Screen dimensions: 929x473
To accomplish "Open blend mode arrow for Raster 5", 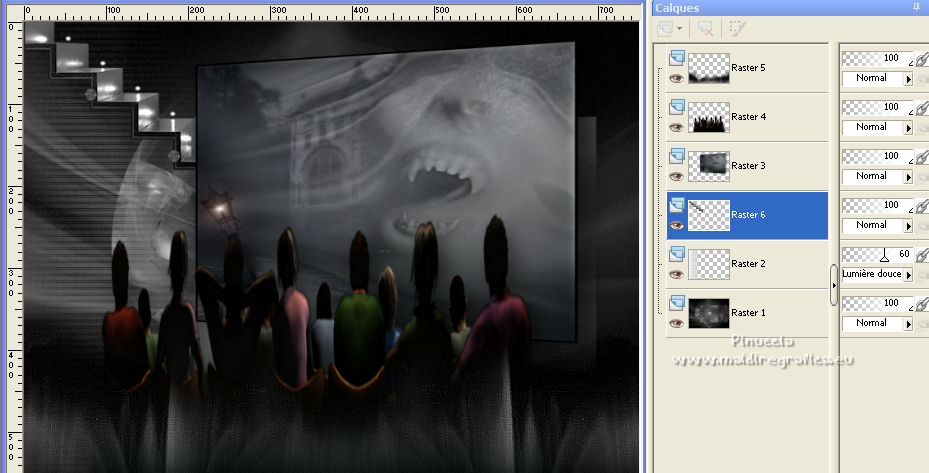I will (908, 79).
